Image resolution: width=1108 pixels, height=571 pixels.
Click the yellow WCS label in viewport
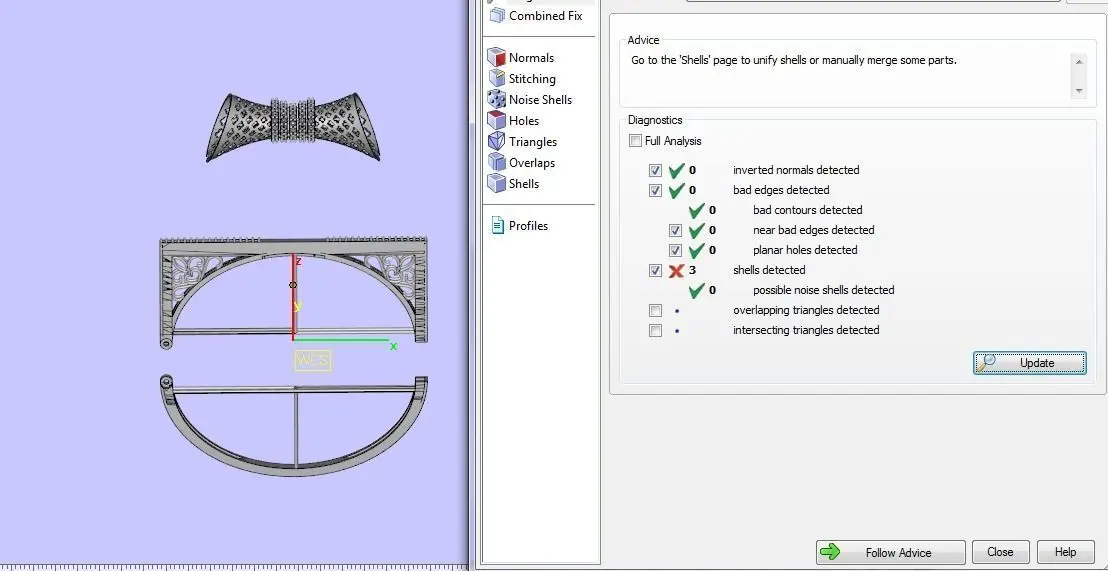pos(312,360)
